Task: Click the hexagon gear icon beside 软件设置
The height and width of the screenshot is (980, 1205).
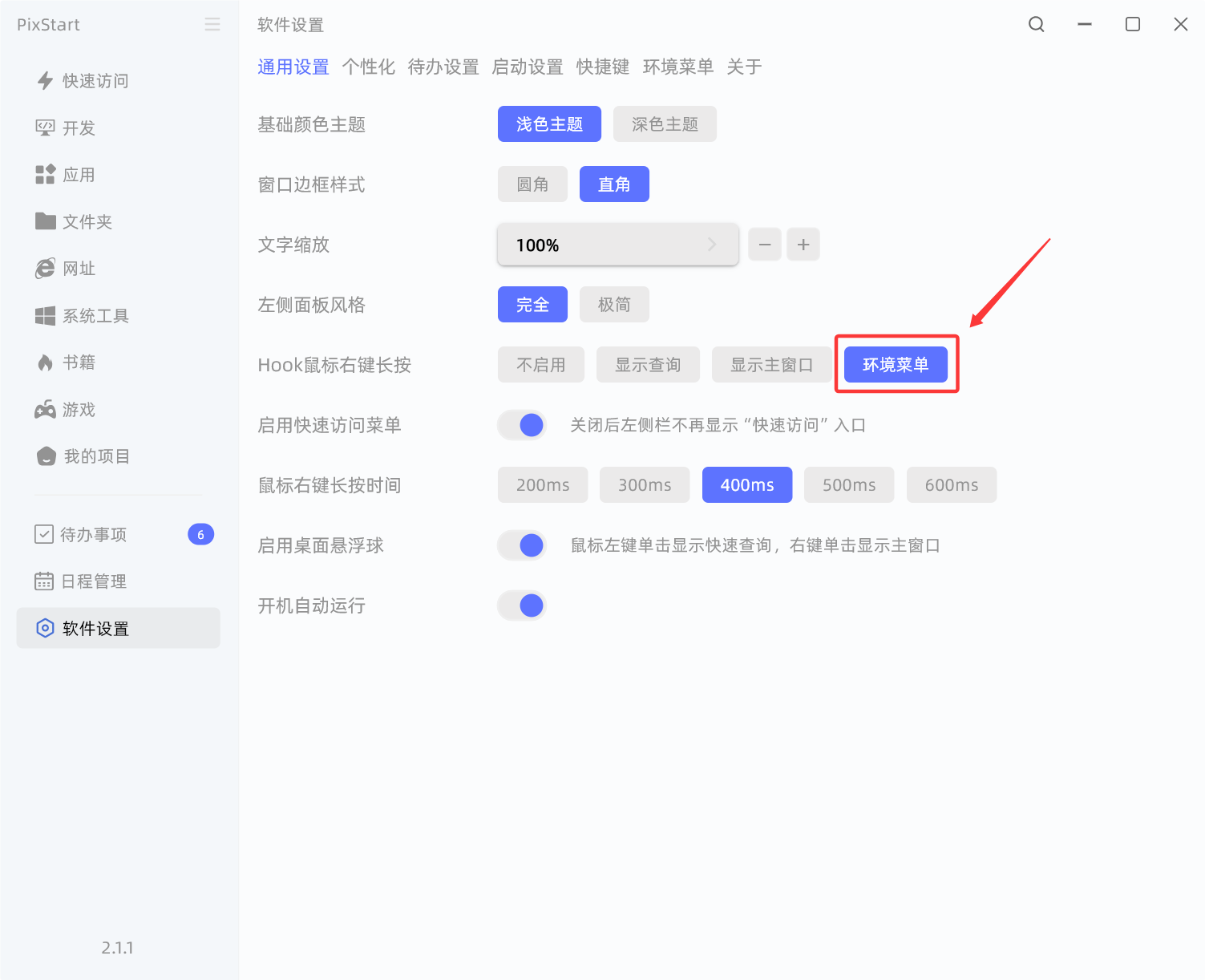Action: [46, 628]
